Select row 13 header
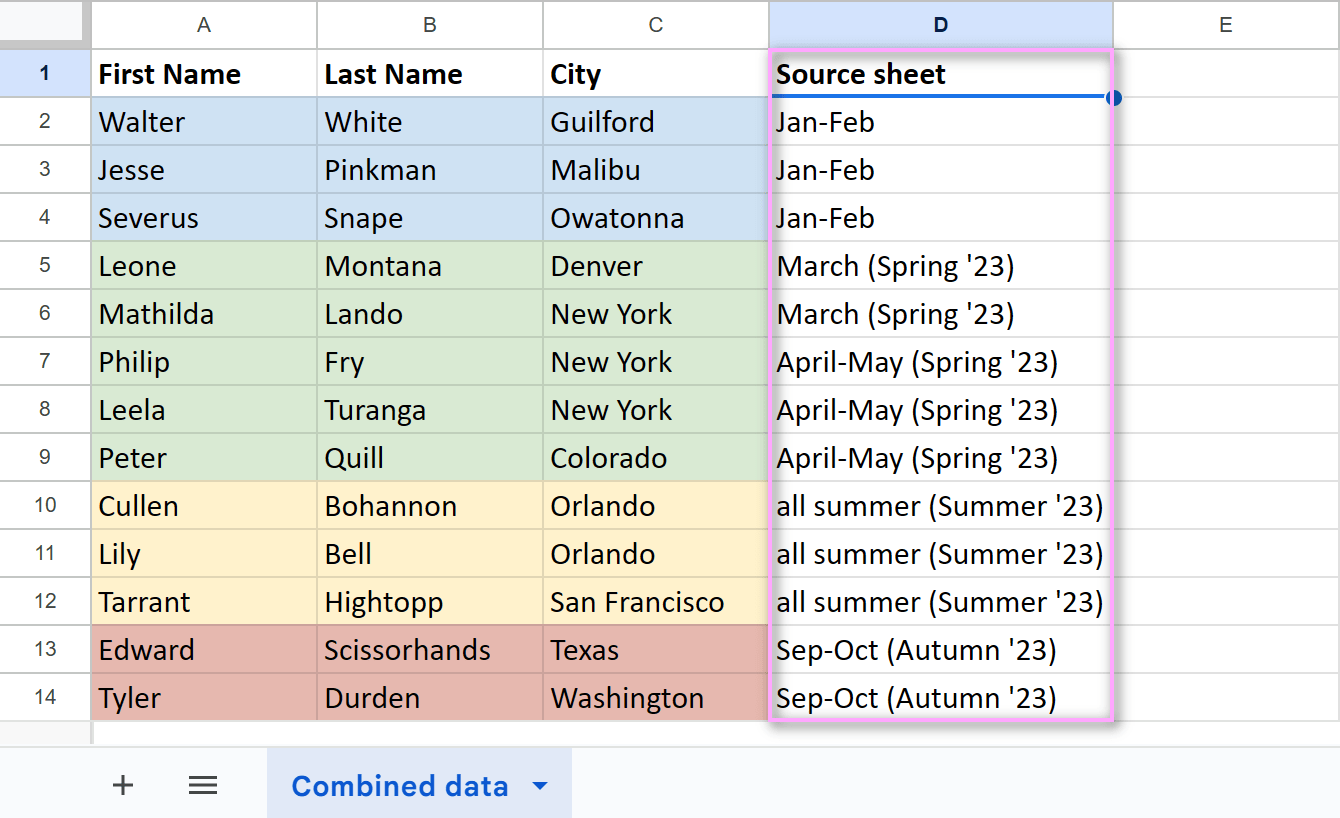Viewport: 1340px width, 818px height. 45,650
